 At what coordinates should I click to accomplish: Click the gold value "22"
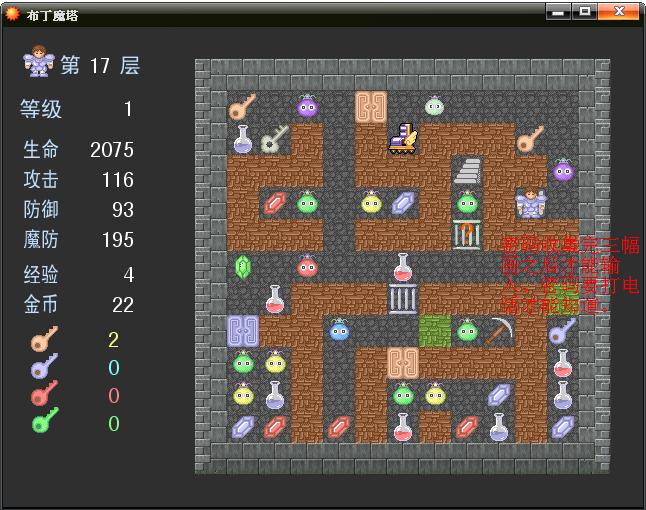pos(123,305)
